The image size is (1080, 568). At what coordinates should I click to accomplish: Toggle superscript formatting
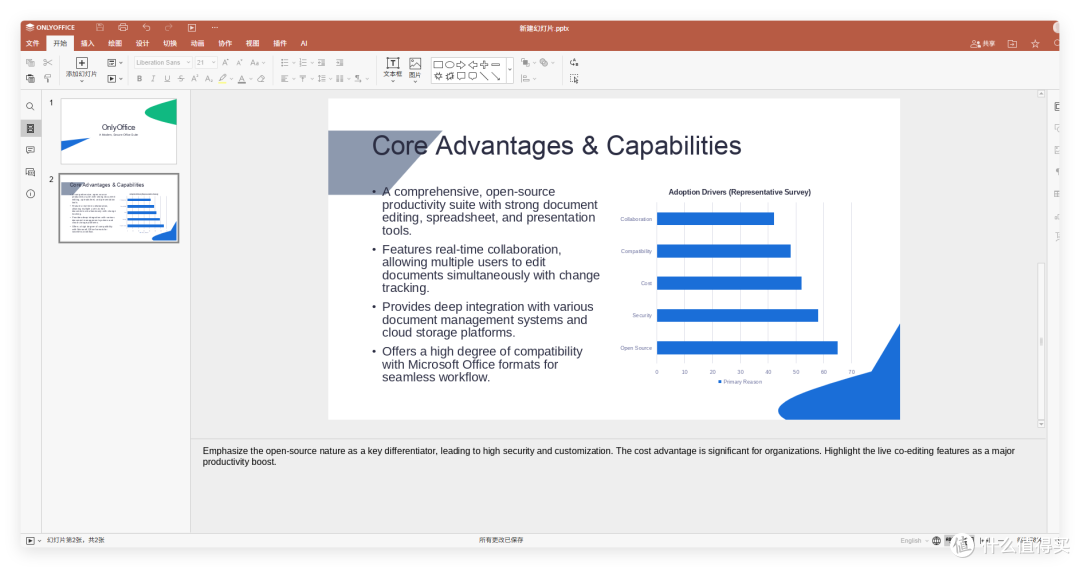(194, 78)
